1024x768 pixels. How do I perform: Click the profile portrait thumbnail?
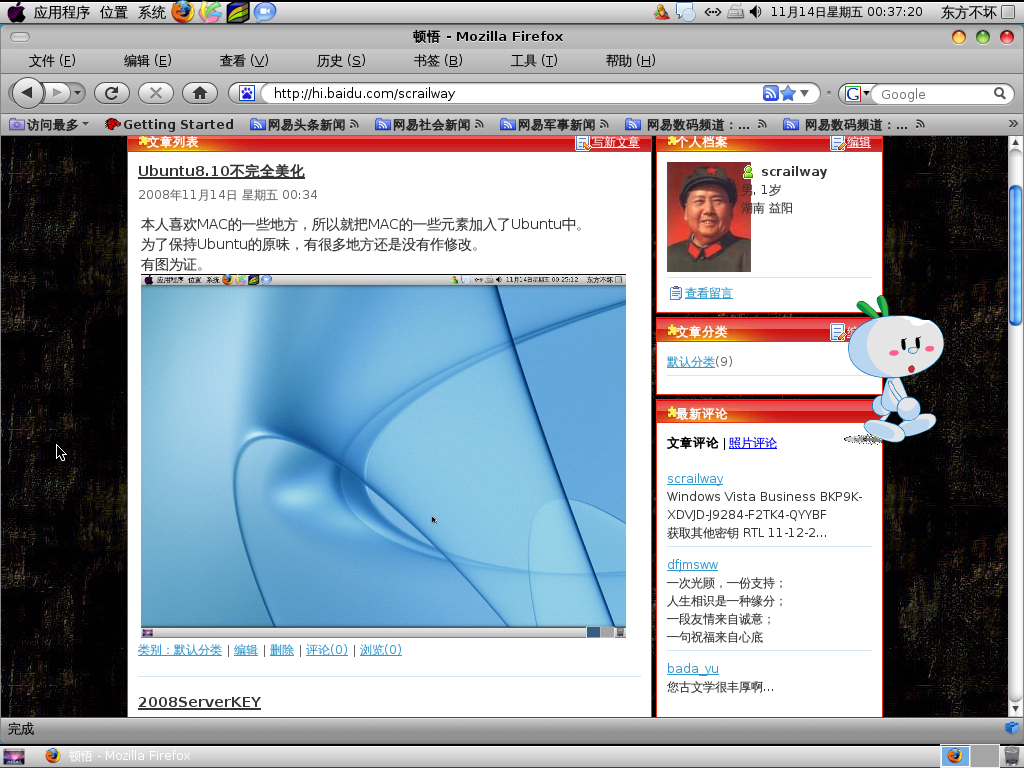click(x=709, y=217)
